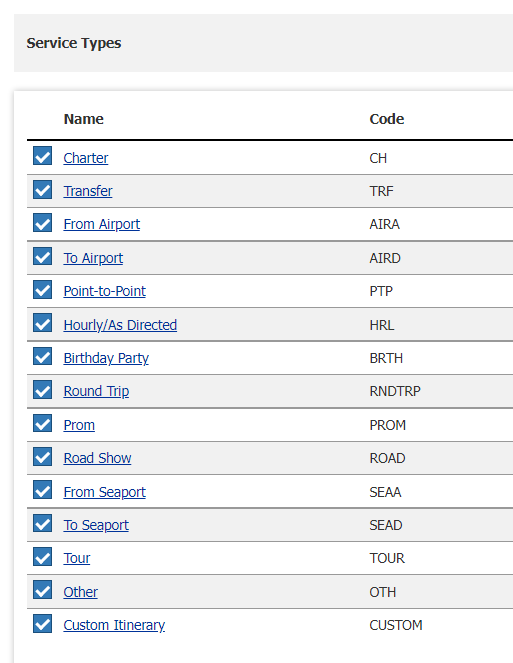Disable the Point-to-Point checkbox
Screen dimensions: 513x663
(x=42, y=289)
